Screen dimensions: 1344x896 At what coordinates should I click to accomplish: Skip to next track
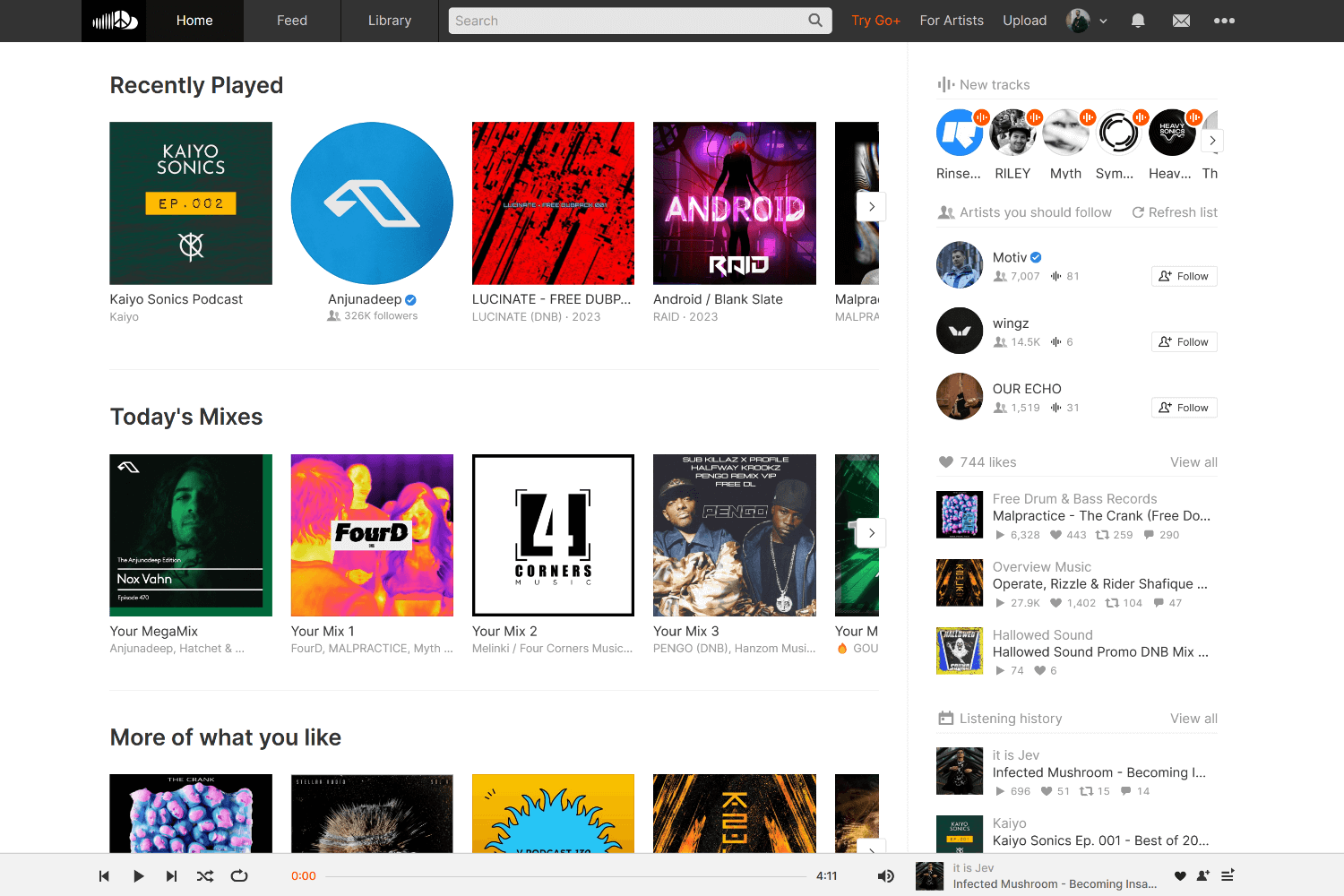point(171,876)
